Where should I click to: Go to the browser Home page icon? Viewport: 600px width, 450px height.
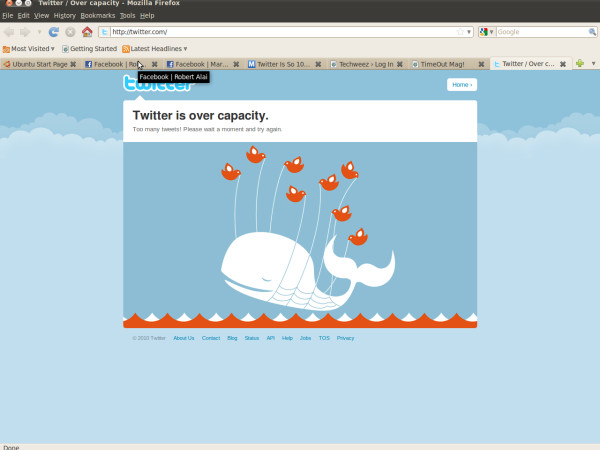[x=87, y=32]
